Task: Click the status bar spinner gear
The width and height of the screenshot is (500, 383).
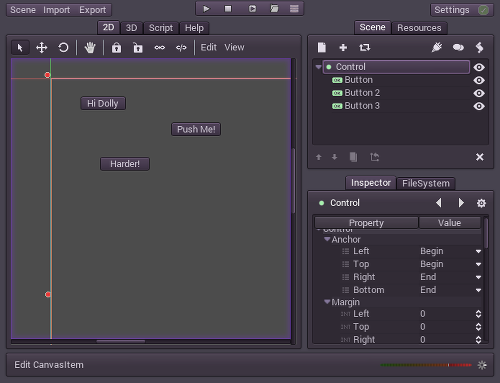Action: coord(482,365)
